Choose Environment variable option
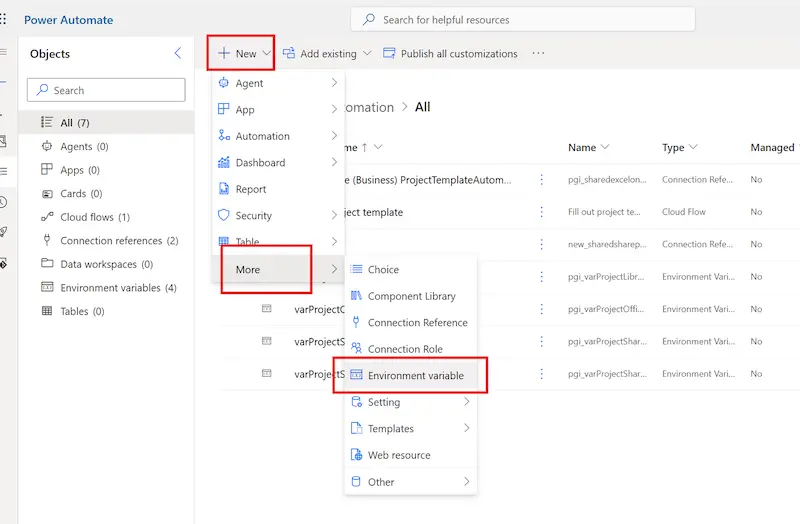This screenshot has height=524, width=800. (411, 375)
